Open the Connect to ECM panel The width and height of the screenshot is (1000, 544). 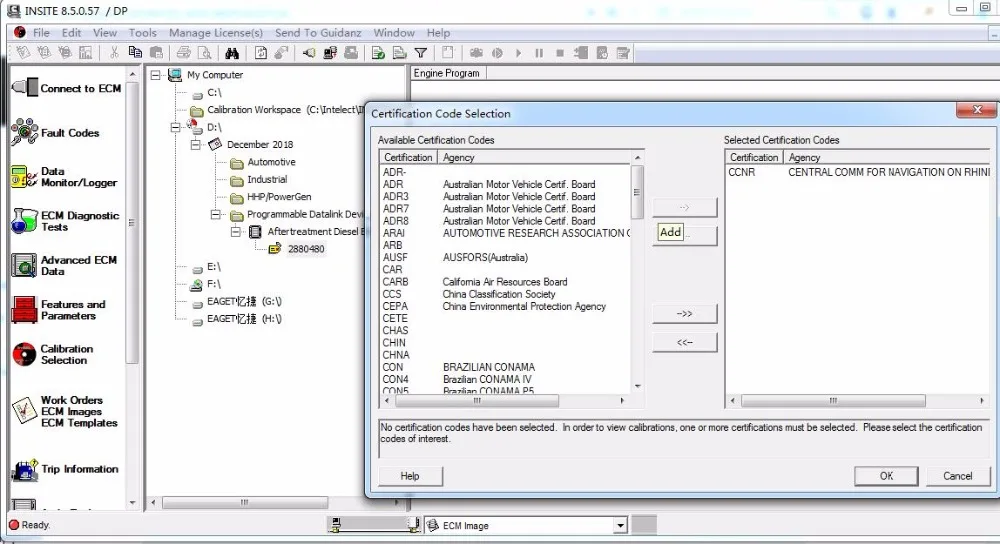point(66,88)
